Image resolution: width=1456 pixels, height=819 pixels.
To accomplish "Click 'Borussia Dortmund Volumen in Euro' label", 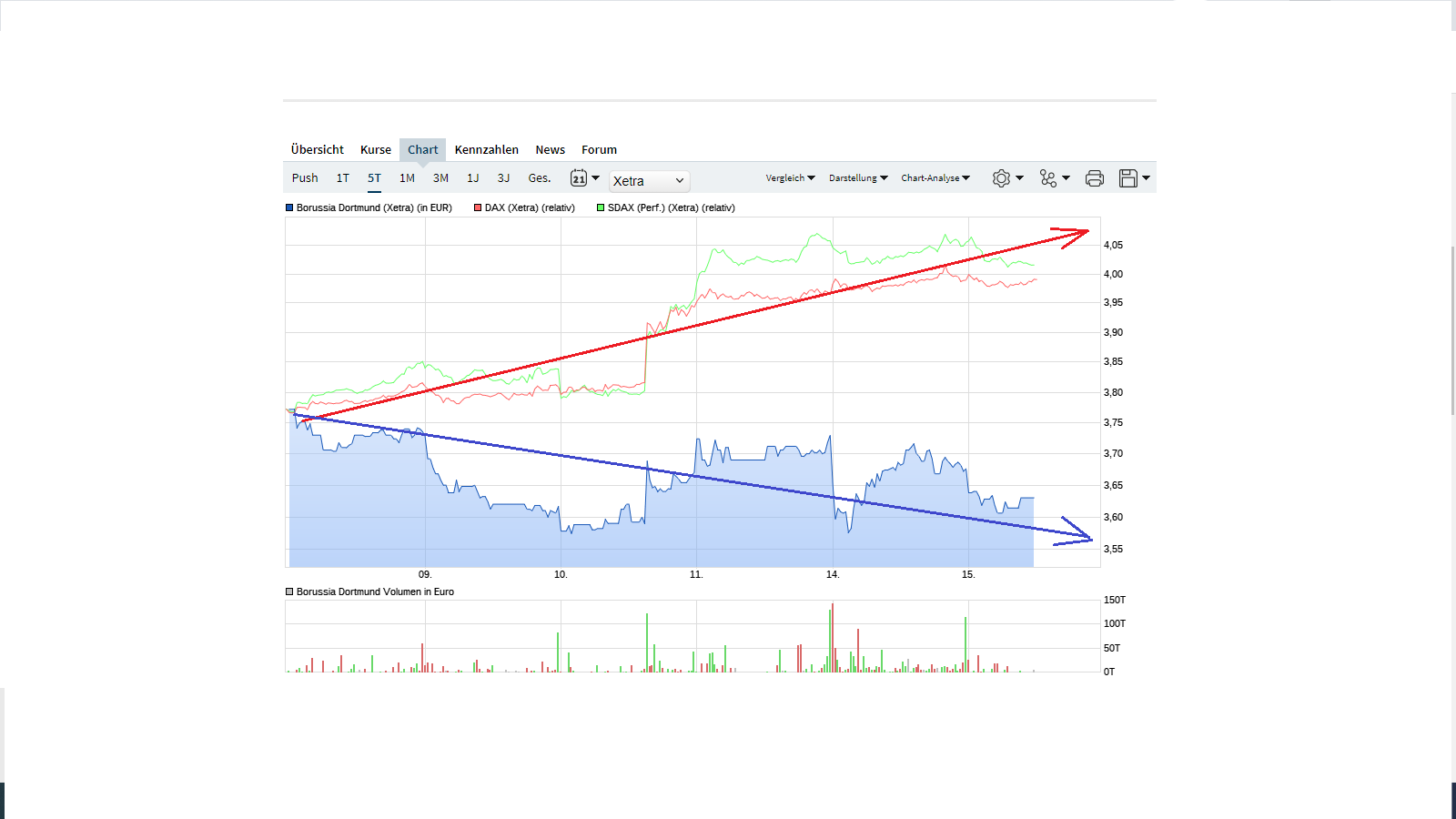I will pos(375,591).
